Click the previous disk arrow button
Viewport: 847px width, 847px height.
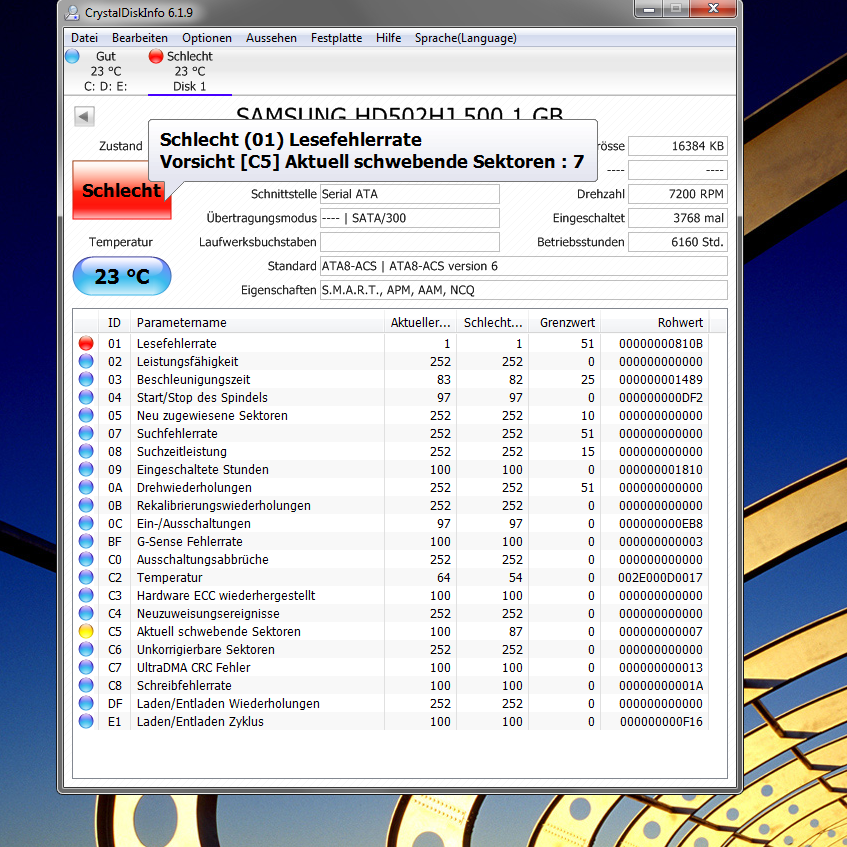click(84, 116)
